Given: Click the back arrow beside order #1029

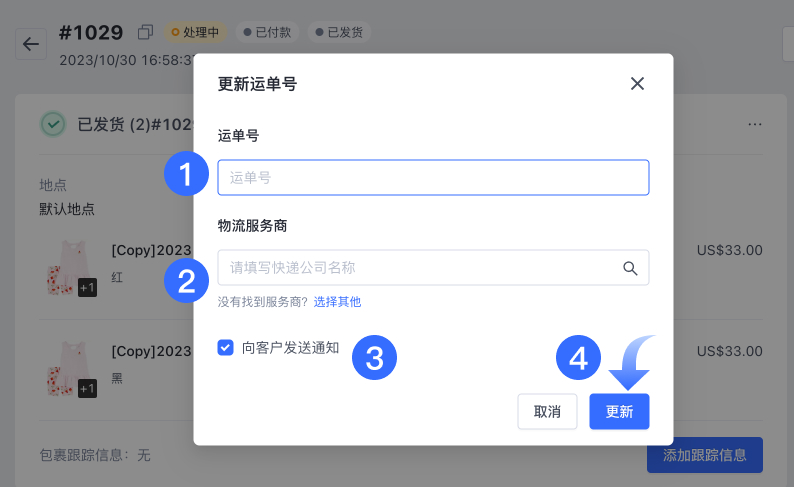Looking at the screenshot, I should click(31, 45).
